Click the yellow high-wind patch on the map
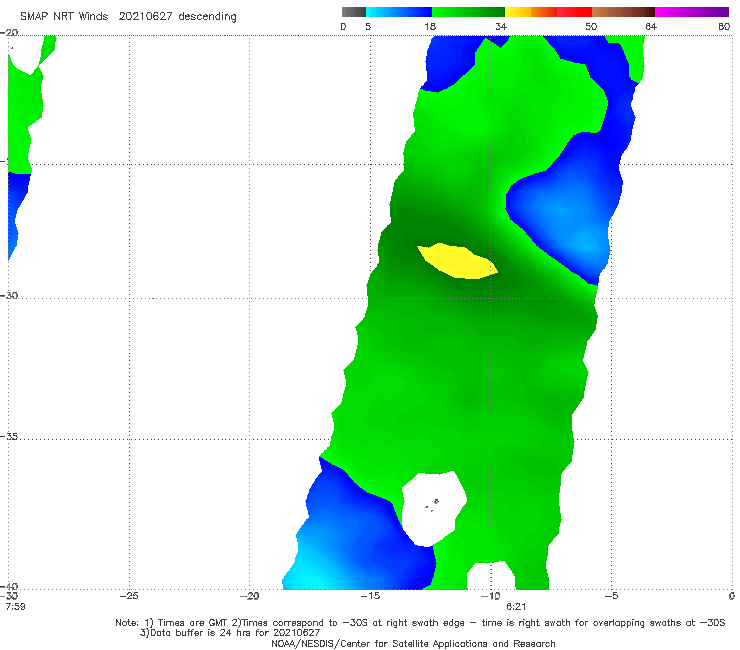Image resolution: width=740 pixels, height=650 pixels. 457,261
